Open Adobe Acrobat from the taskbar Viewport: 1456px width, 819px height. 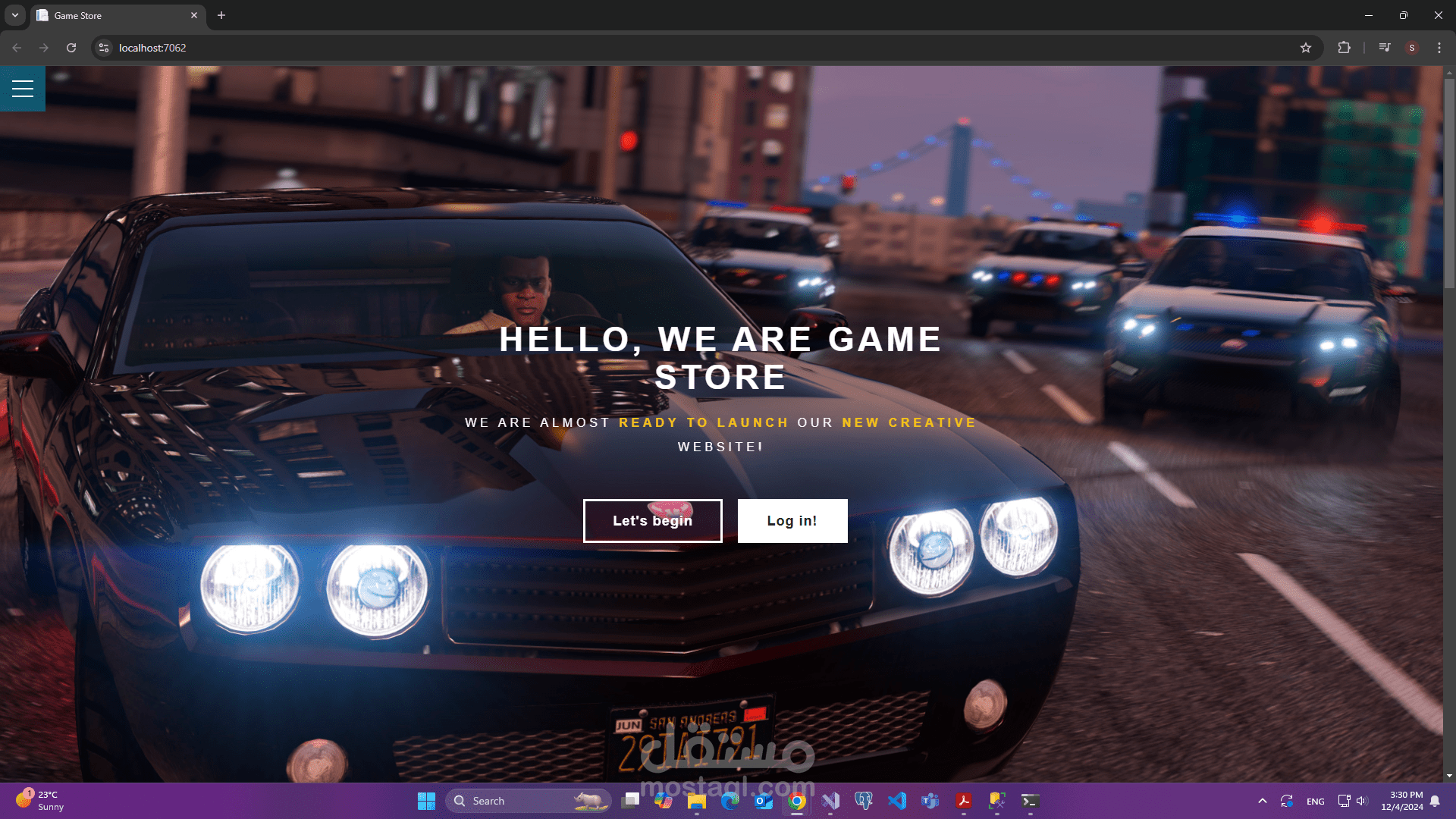coord(964,801)
